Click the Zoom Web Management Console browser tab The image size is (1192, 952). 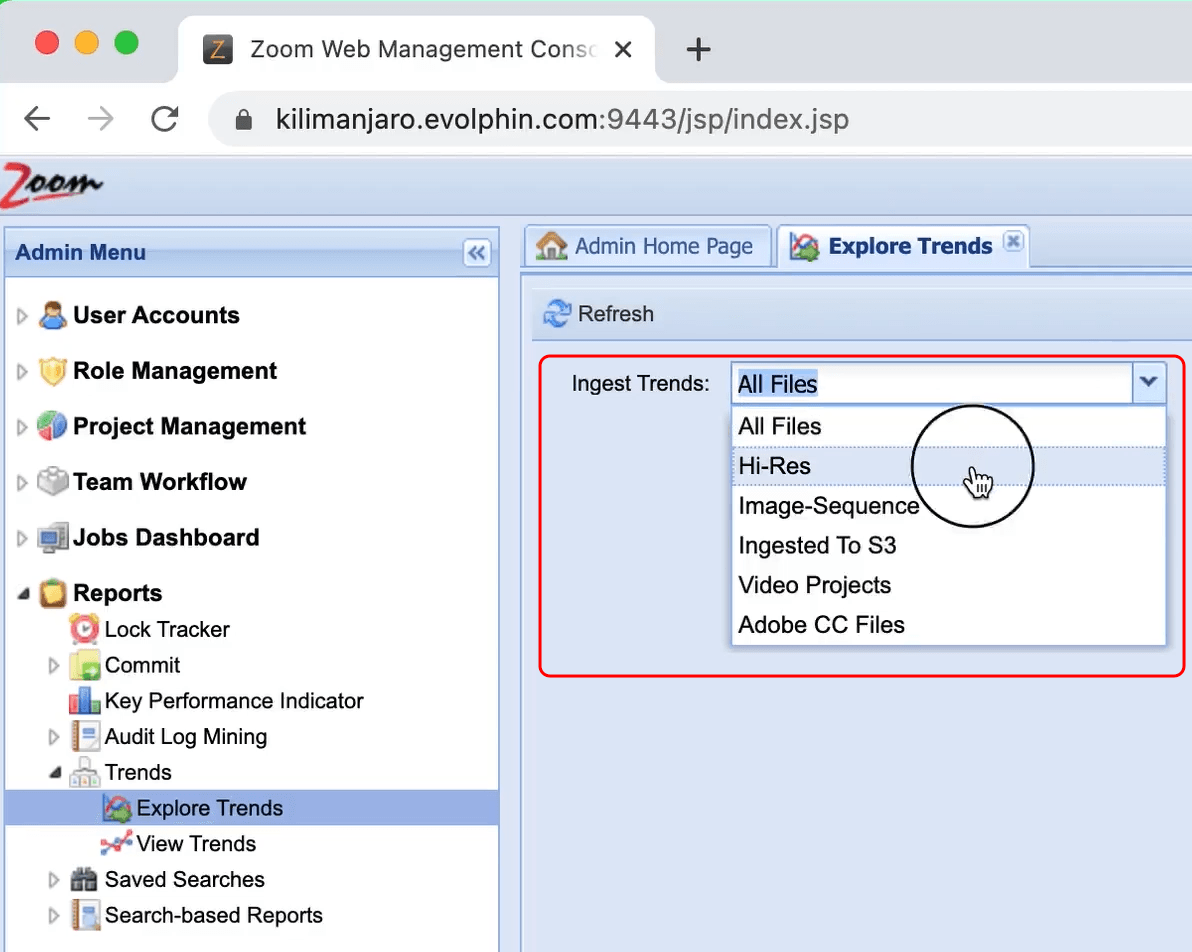pyautogui.click(x=417, y=49)
